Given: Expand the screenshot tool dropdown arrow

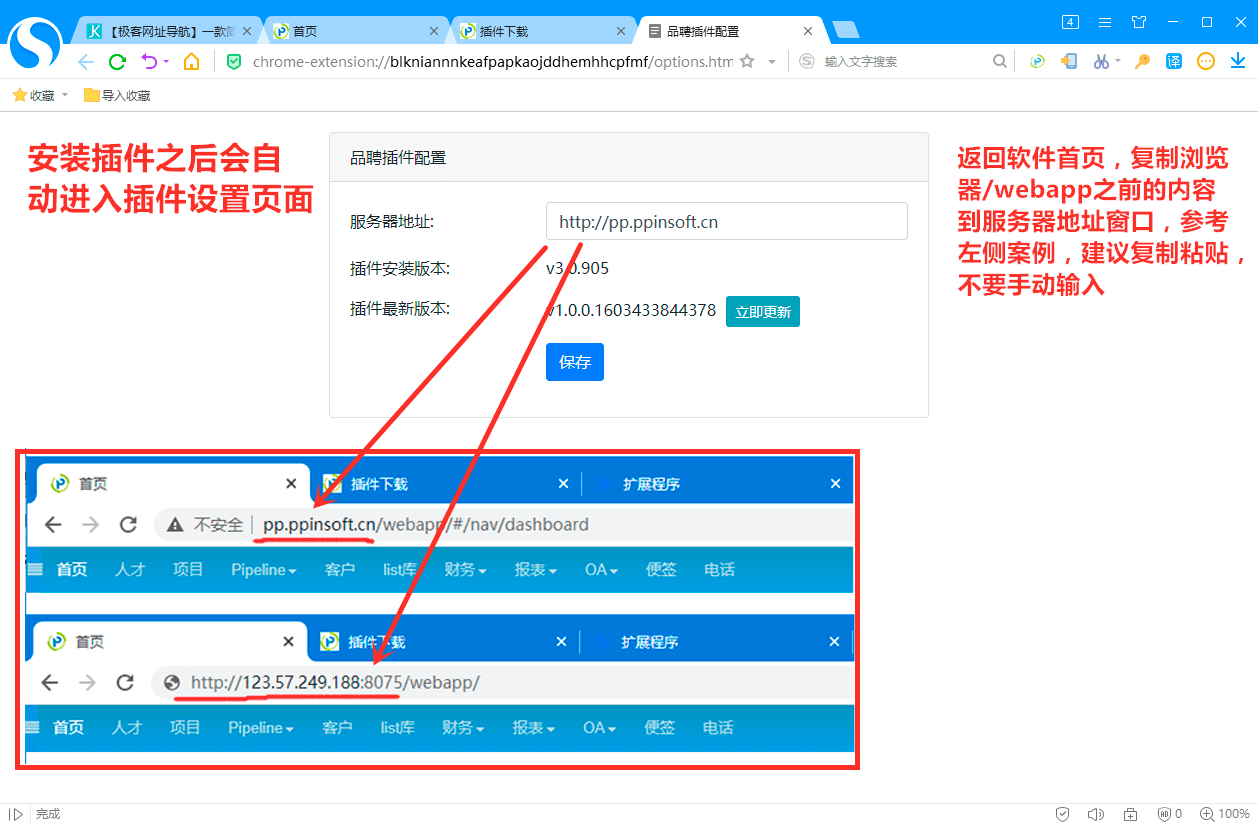Looking at the screenshot, I should (1117, 60).
